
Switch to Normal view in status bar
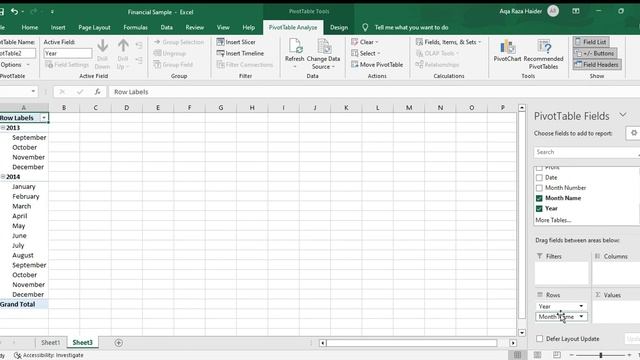pos(517,355)
